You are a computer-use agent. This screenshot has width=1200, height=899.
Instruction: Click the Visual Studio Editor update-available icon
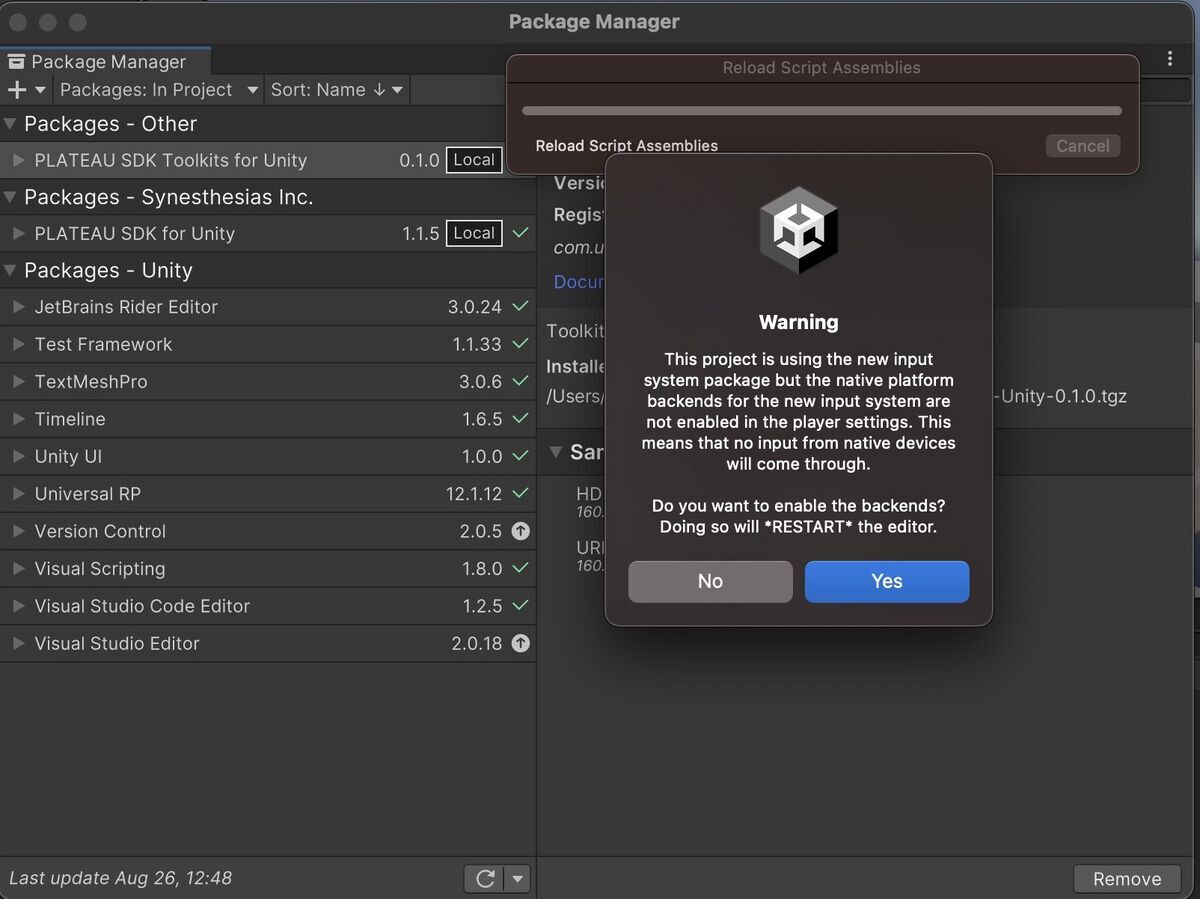(x=520, y=643)
